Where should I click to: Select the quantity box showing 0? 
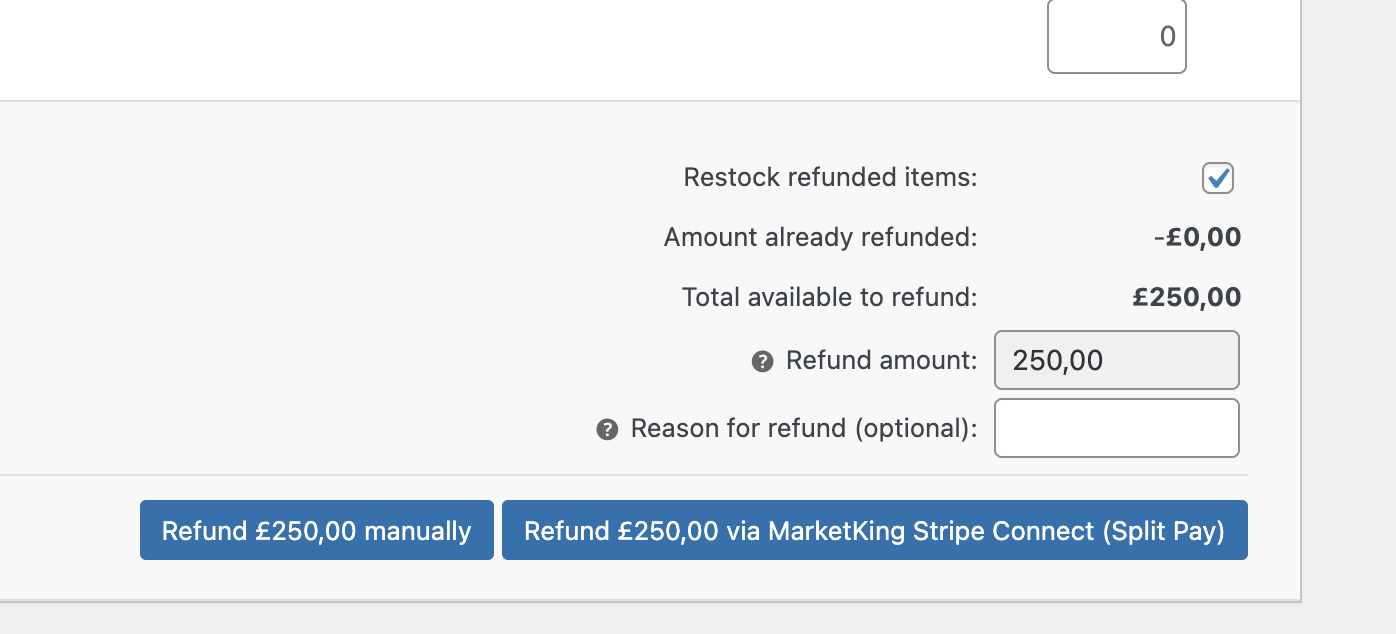pyautogui.click(x=1117, y=37)
